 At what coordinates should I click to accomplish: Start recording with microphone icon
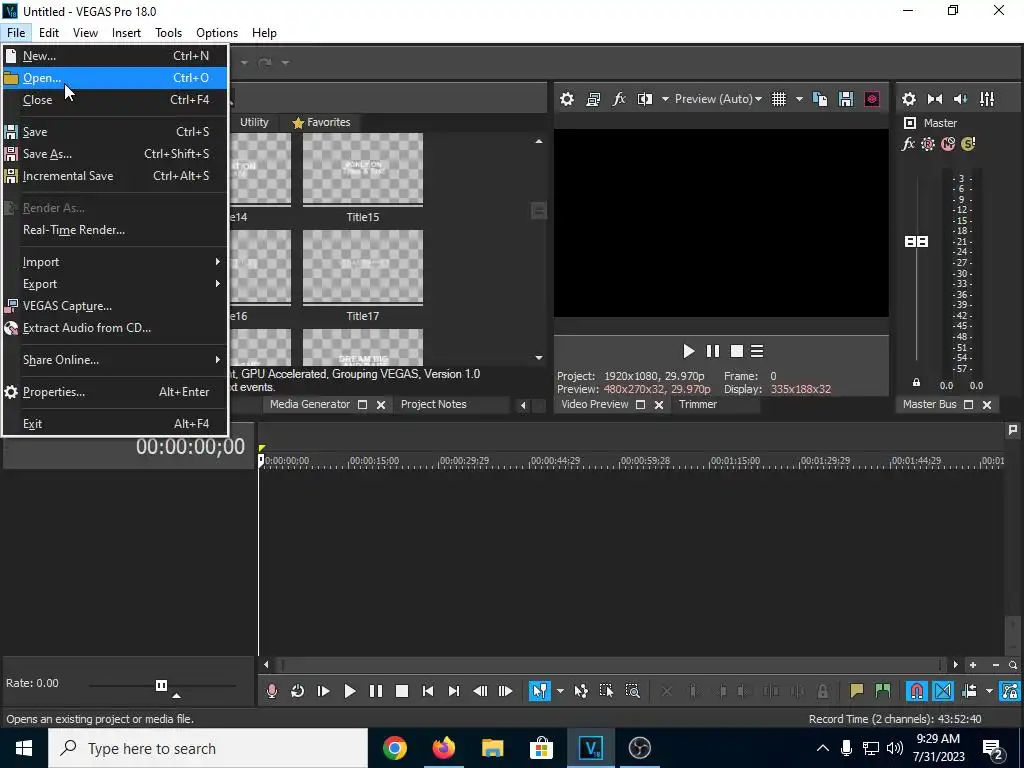[272, 691]
